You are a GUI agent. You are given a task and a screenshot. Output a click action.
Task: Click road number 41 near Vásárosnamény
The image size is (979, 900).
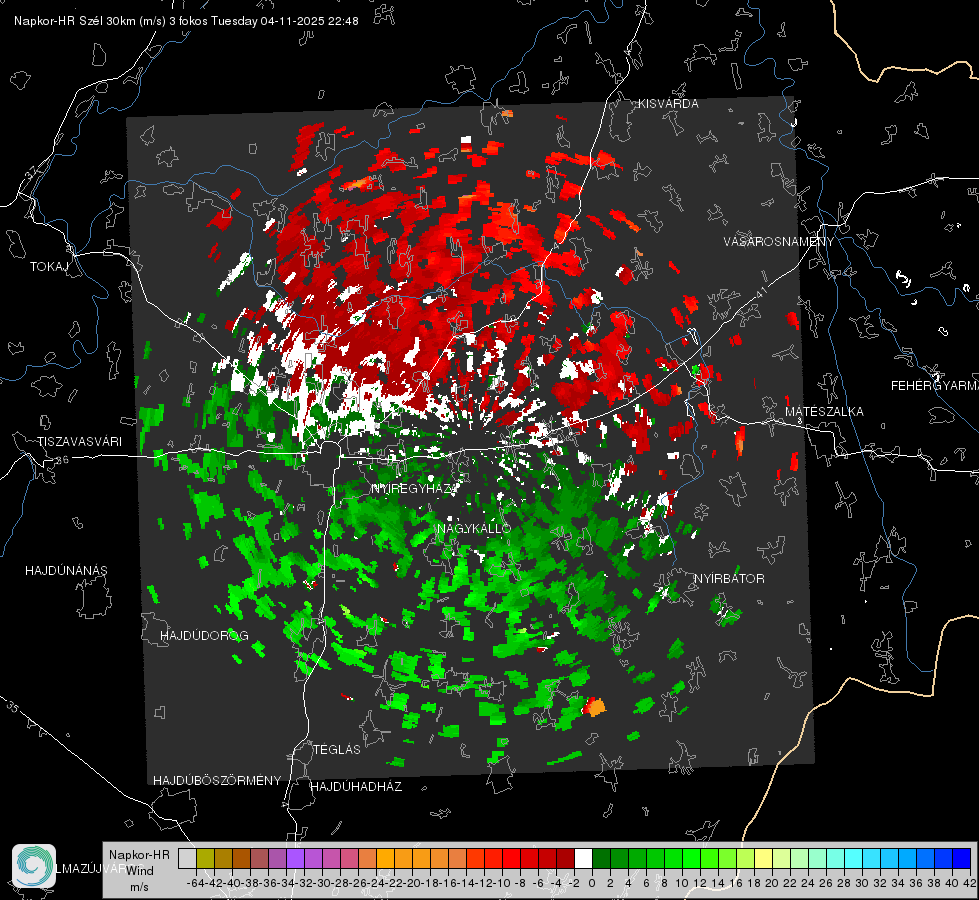point(759,292)
